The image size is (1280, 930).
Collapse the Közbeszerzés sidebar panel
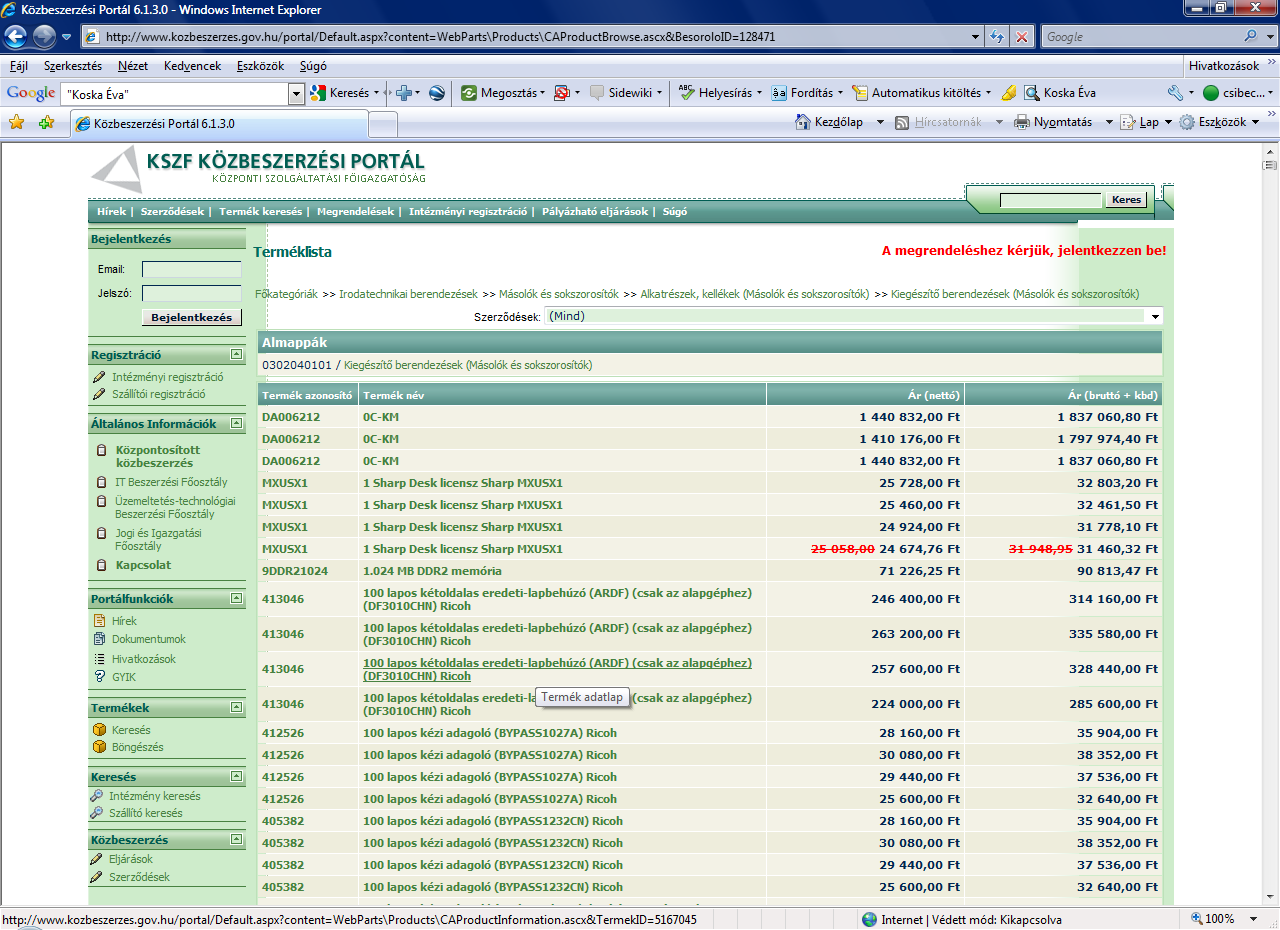pos(236,839)
